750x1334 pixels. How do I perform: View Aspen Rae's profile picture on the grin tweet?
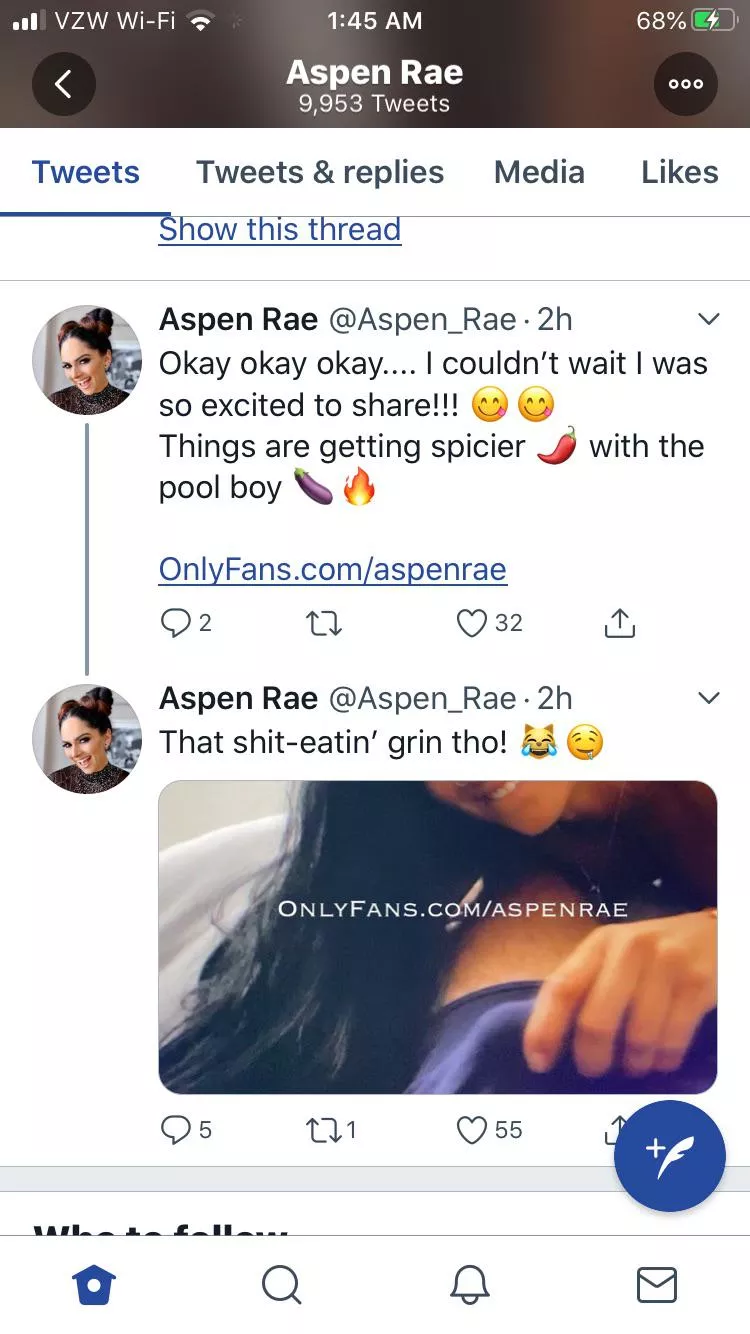[x=87, y=739]
